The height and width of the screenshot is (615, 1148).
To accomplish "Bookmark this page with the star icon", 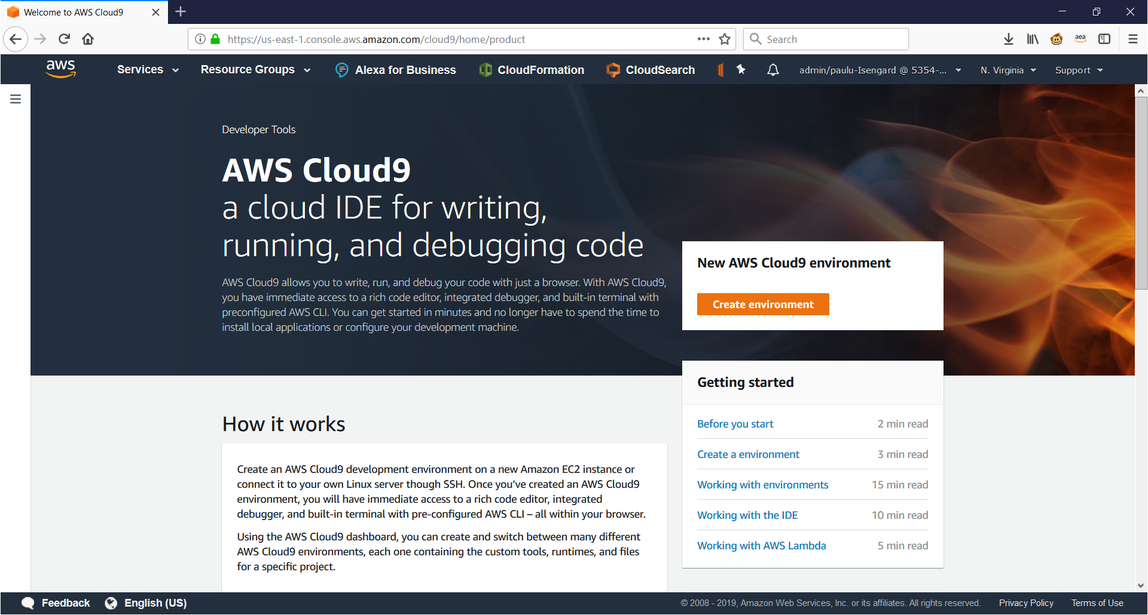I will (x=724, y=39).
